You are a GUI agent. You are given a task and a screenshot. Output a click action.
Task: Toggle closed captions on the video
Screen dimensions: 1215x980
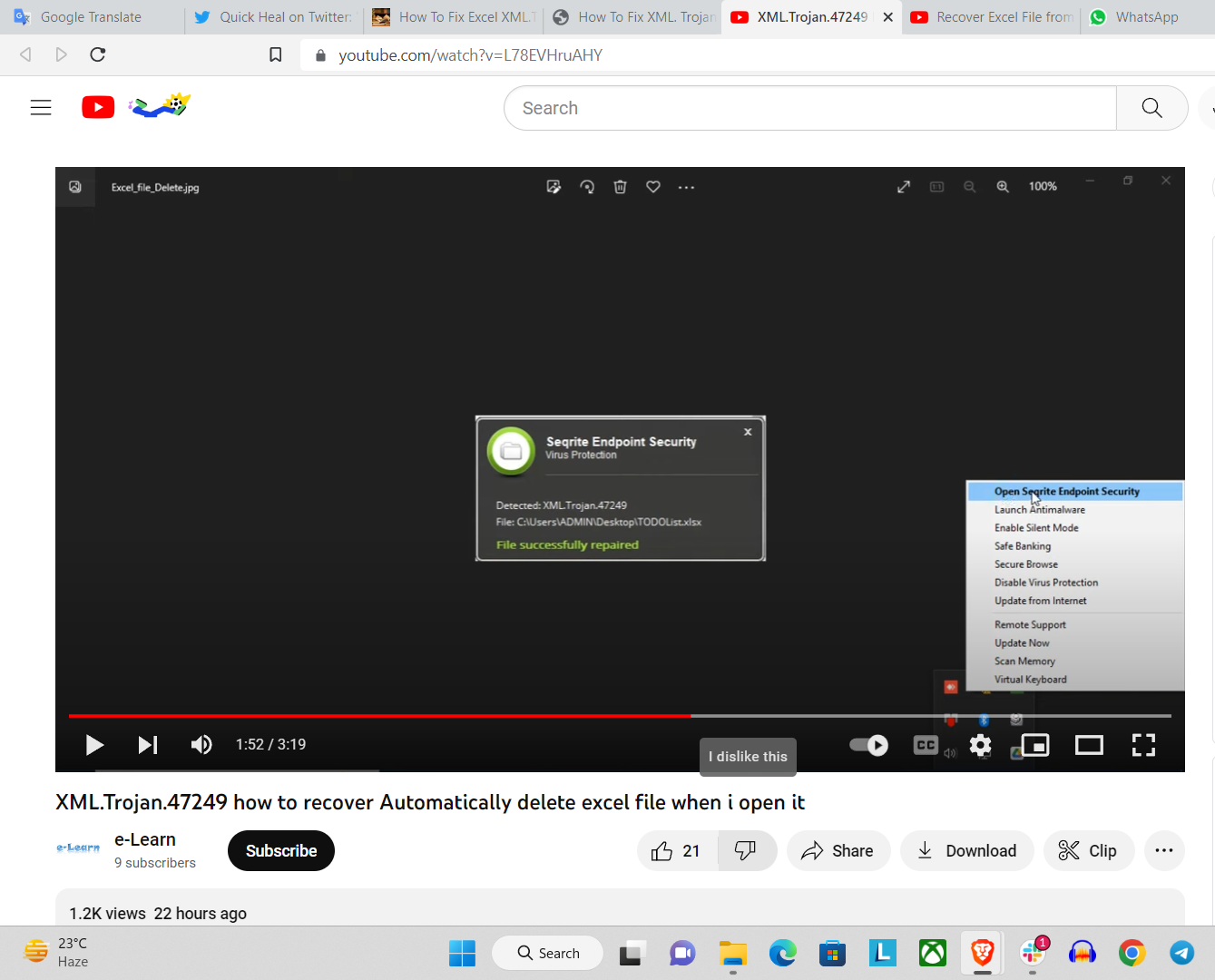926,745
